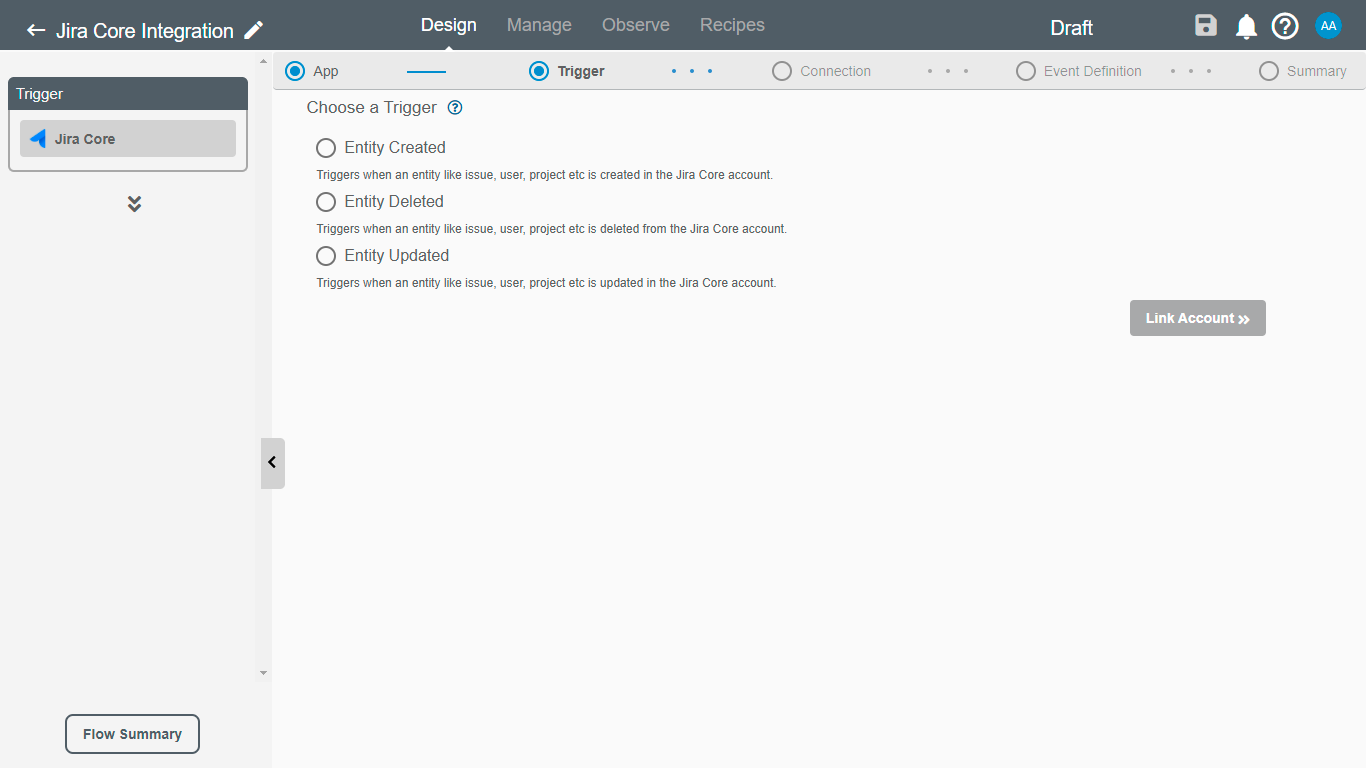Click the Draft status label
Screen dimensions: 1366x768
click(1071, 28)
